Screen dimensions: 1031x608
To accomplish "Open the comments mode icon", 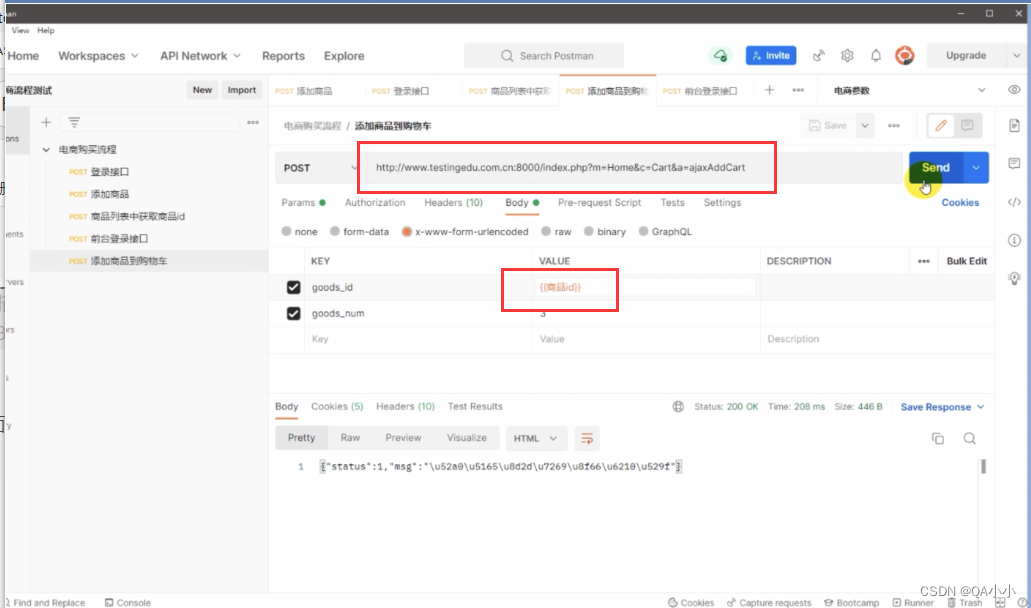I will pos(967,126).
